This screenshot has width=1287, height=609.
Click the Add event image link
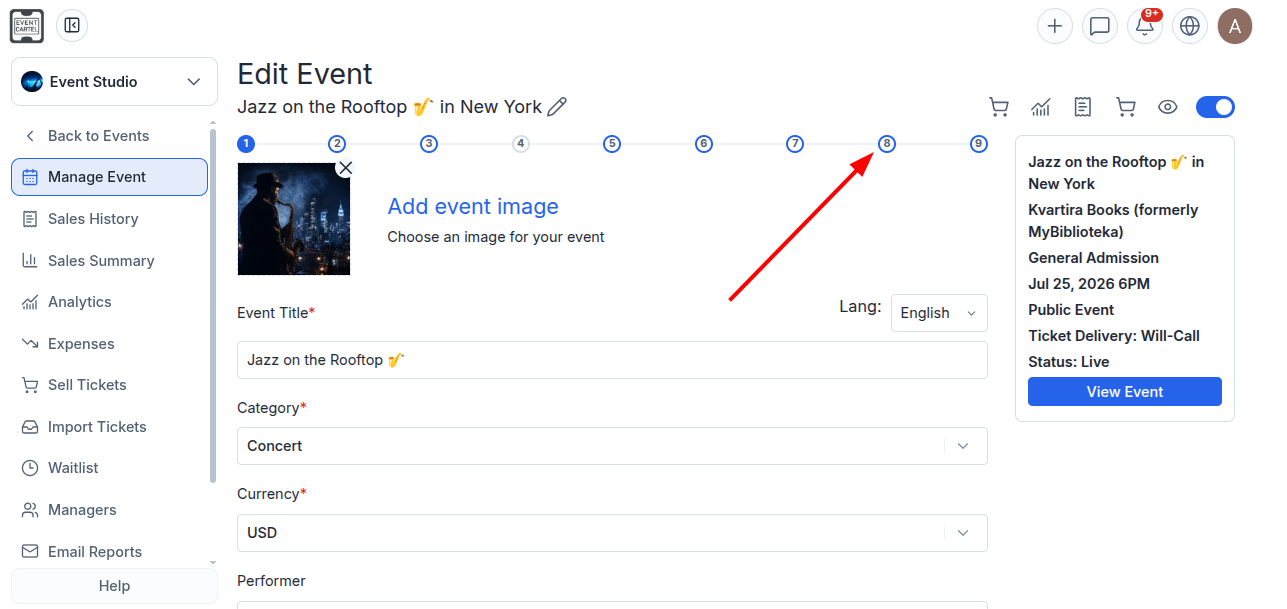click(x=473, y=206)
